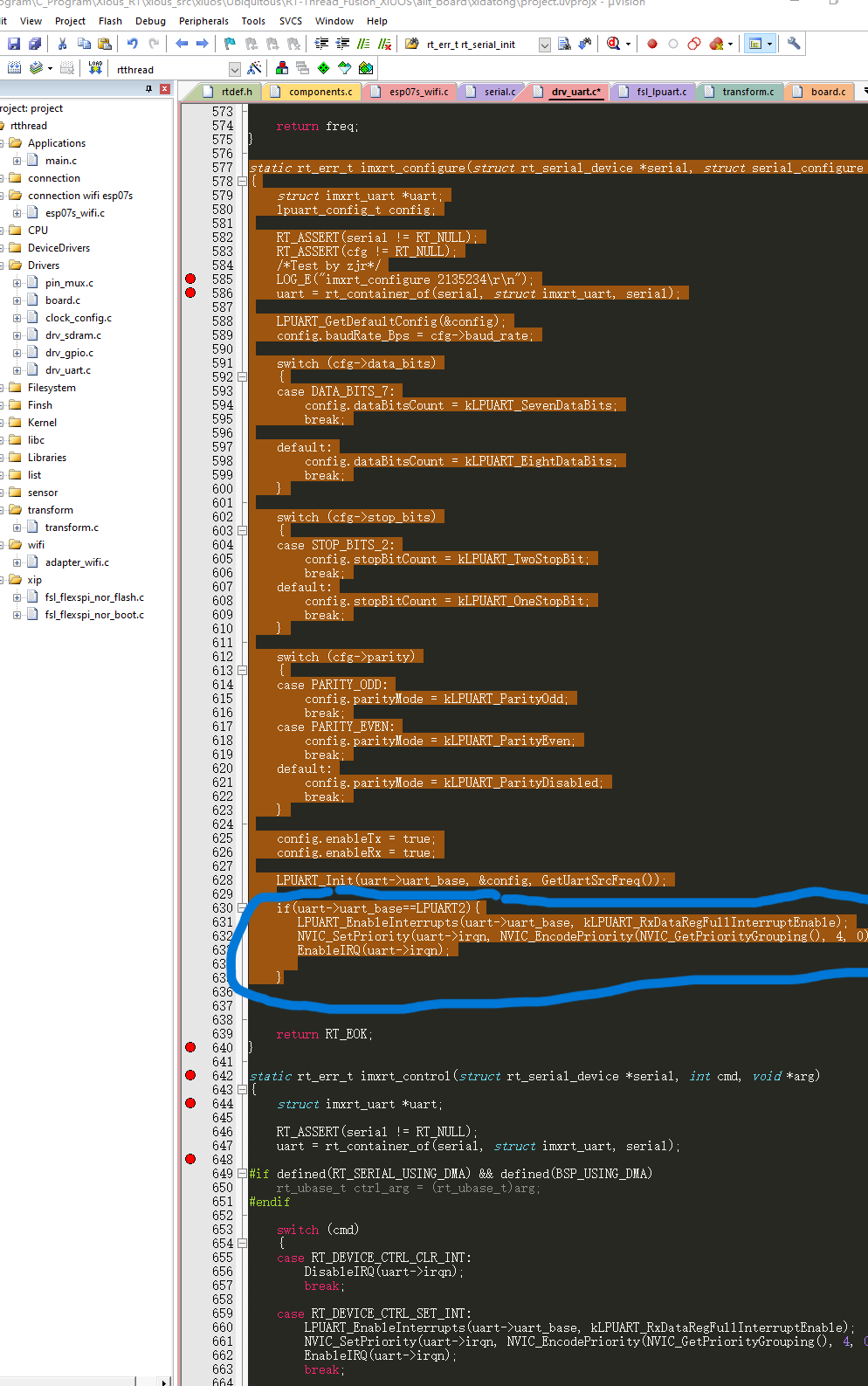Open the window layout dropdown arrow

pyautogui.click(x=769, y=44)
